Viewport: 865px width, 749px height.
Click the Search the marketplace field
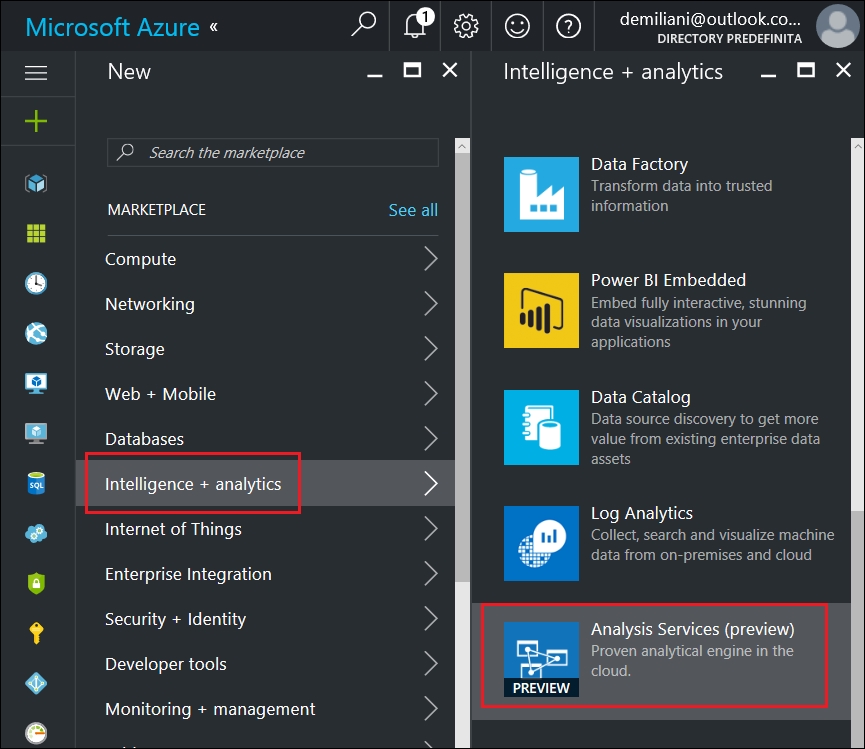[273, 153]
